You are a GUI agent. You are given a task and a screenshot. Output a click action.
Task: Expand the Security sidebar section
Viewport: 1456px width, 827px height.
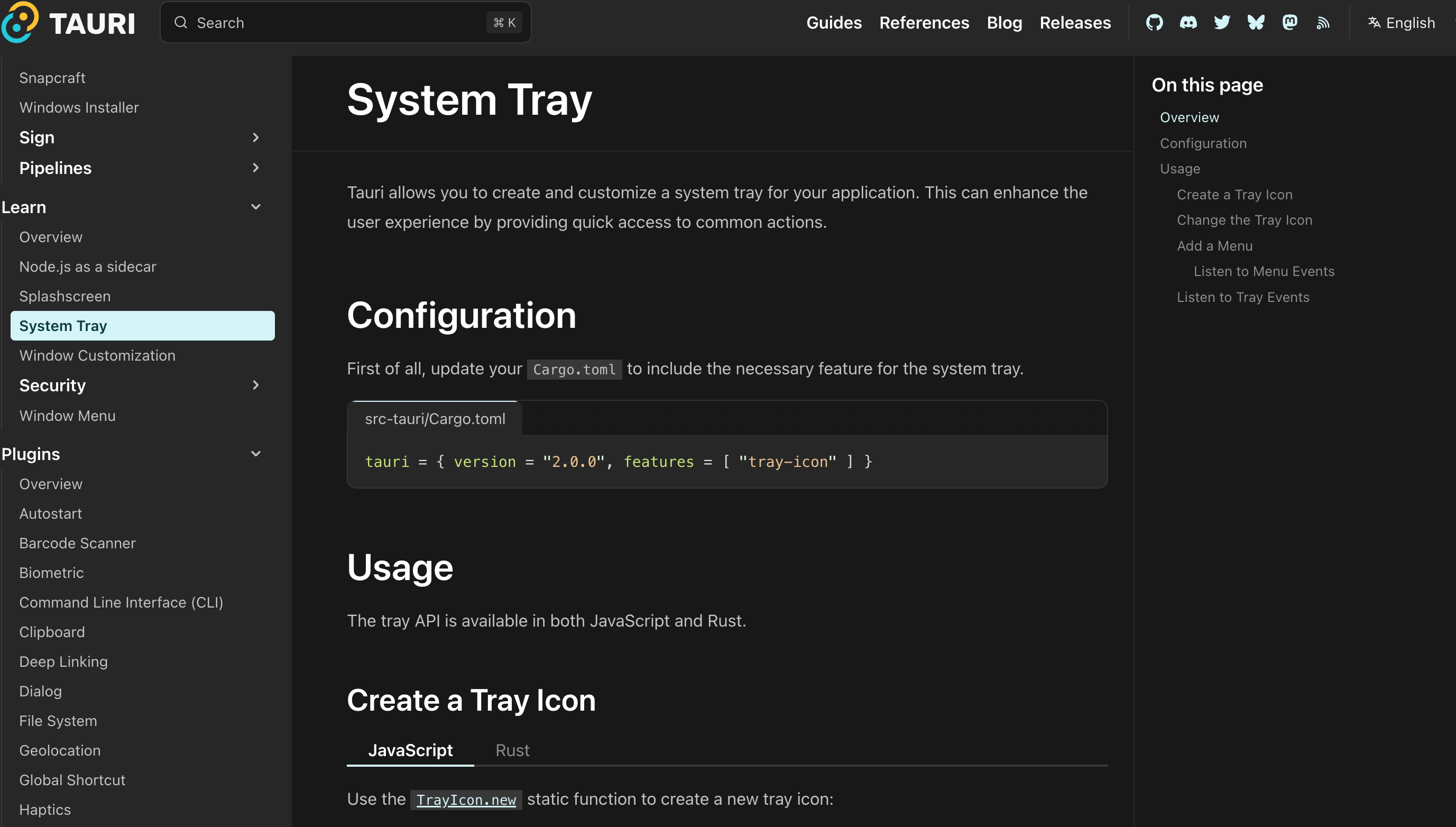pyautogui.click(x=255, y=385)
